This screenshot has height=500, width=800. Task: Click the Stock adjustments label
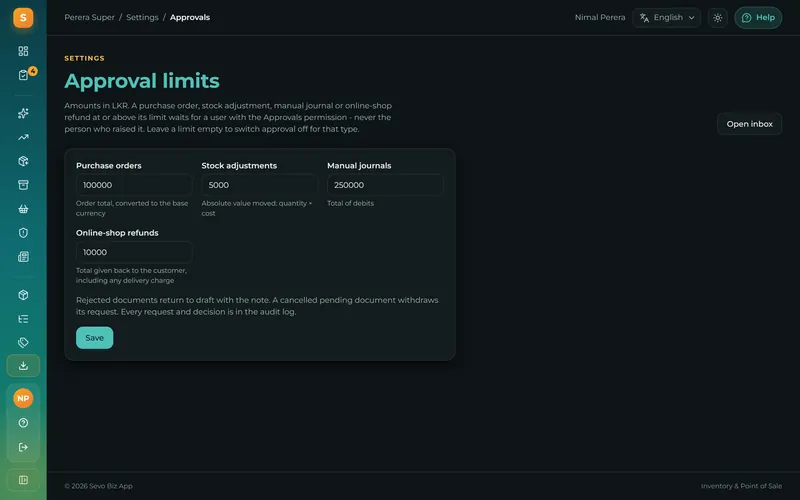tap(239, 166)
